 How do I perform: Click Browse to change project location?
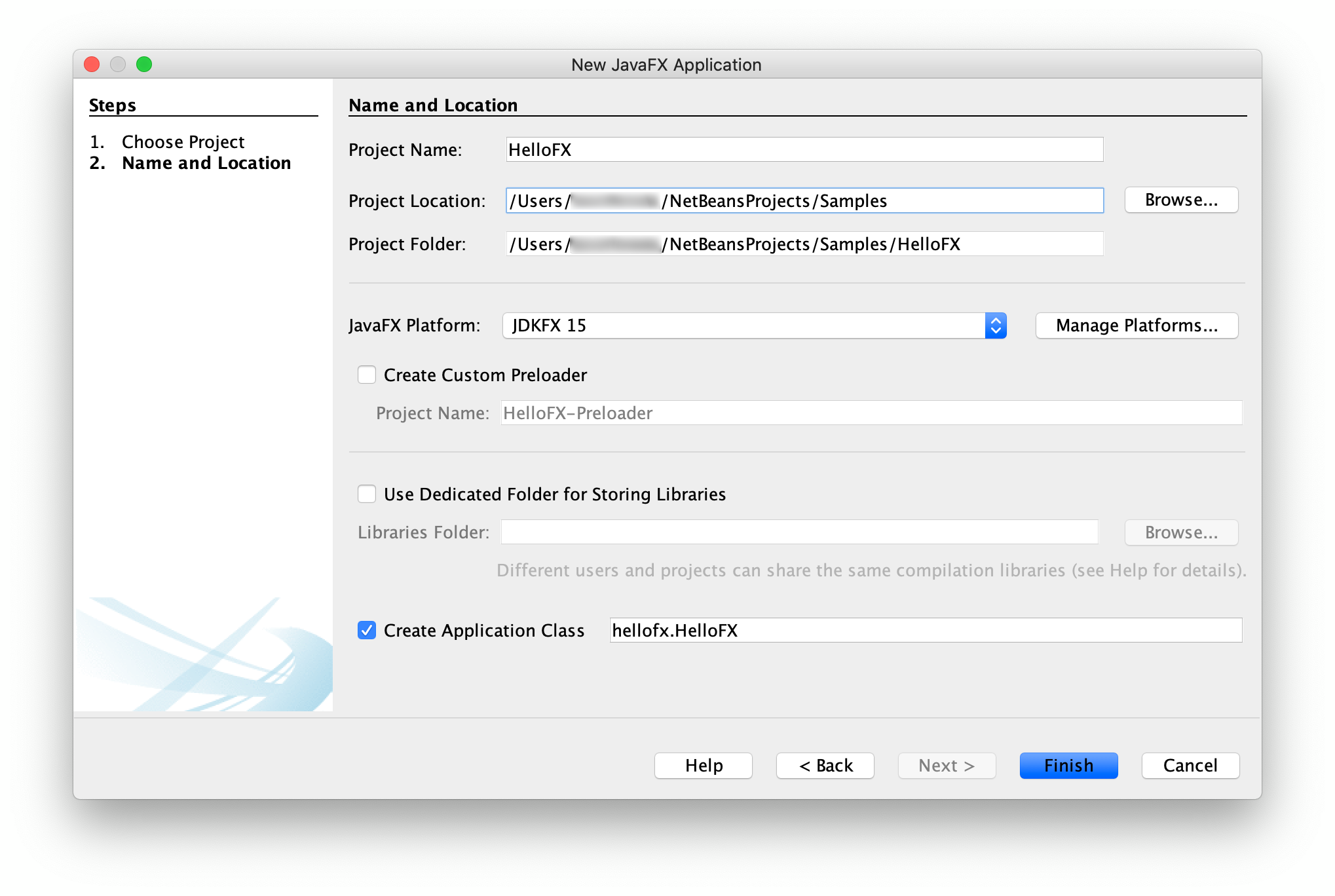tap(1181, 200)
